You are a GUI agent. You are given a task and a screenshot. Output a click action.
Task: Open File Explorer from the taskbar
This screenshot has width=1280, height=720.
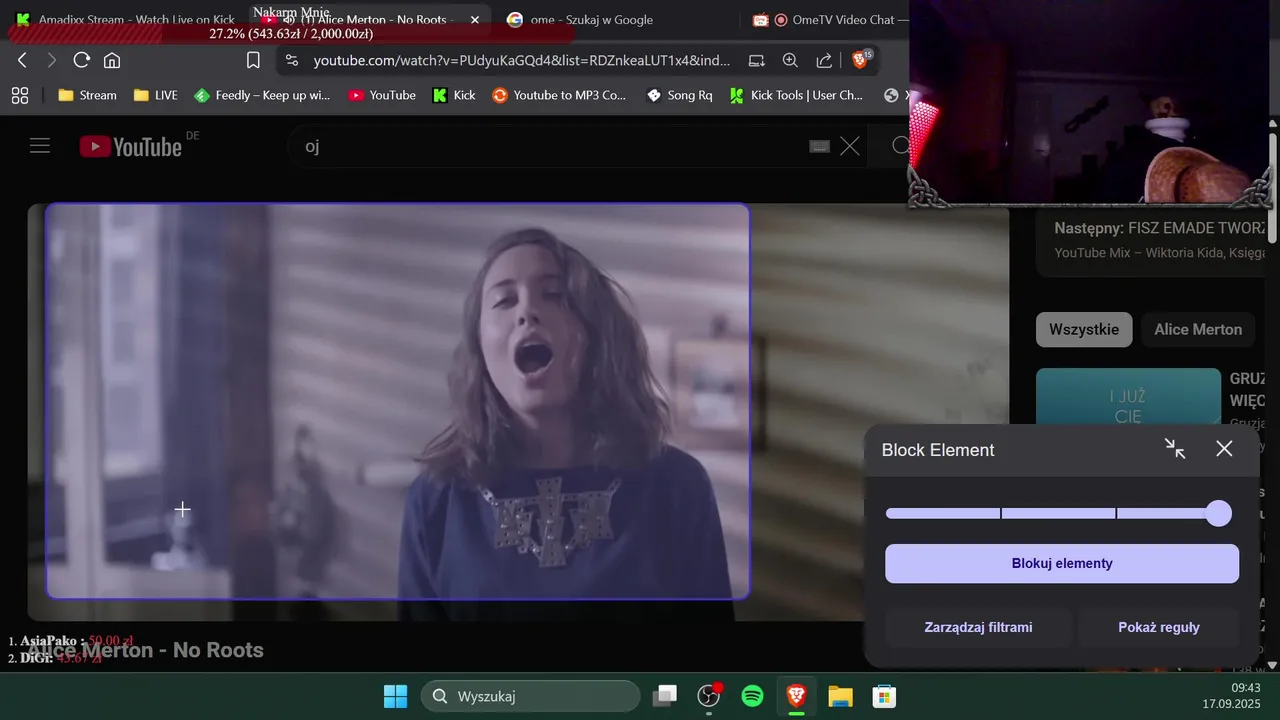point(840,696)
